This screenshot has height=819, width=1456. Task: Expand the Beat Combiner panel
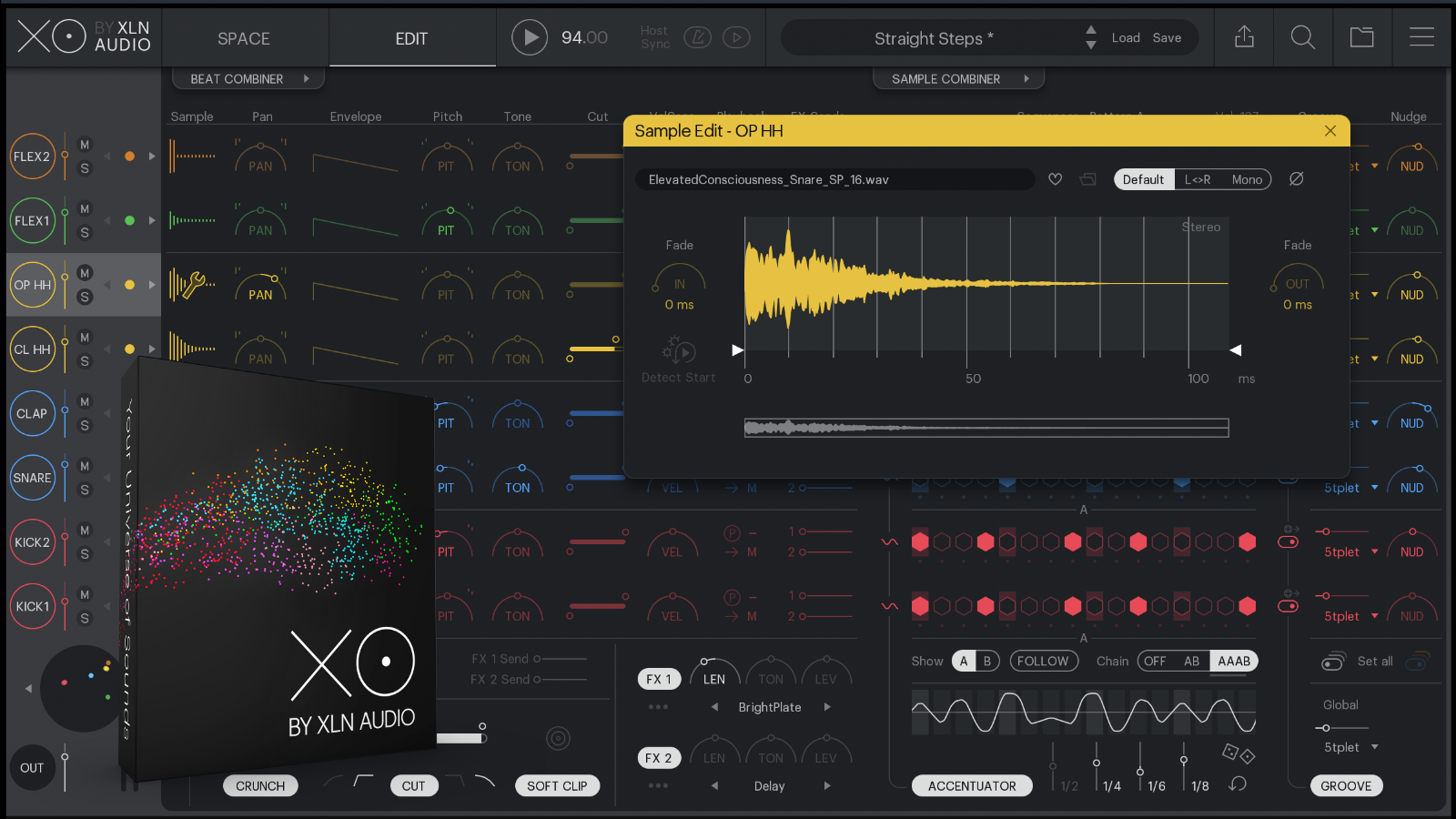click(248, 79)
